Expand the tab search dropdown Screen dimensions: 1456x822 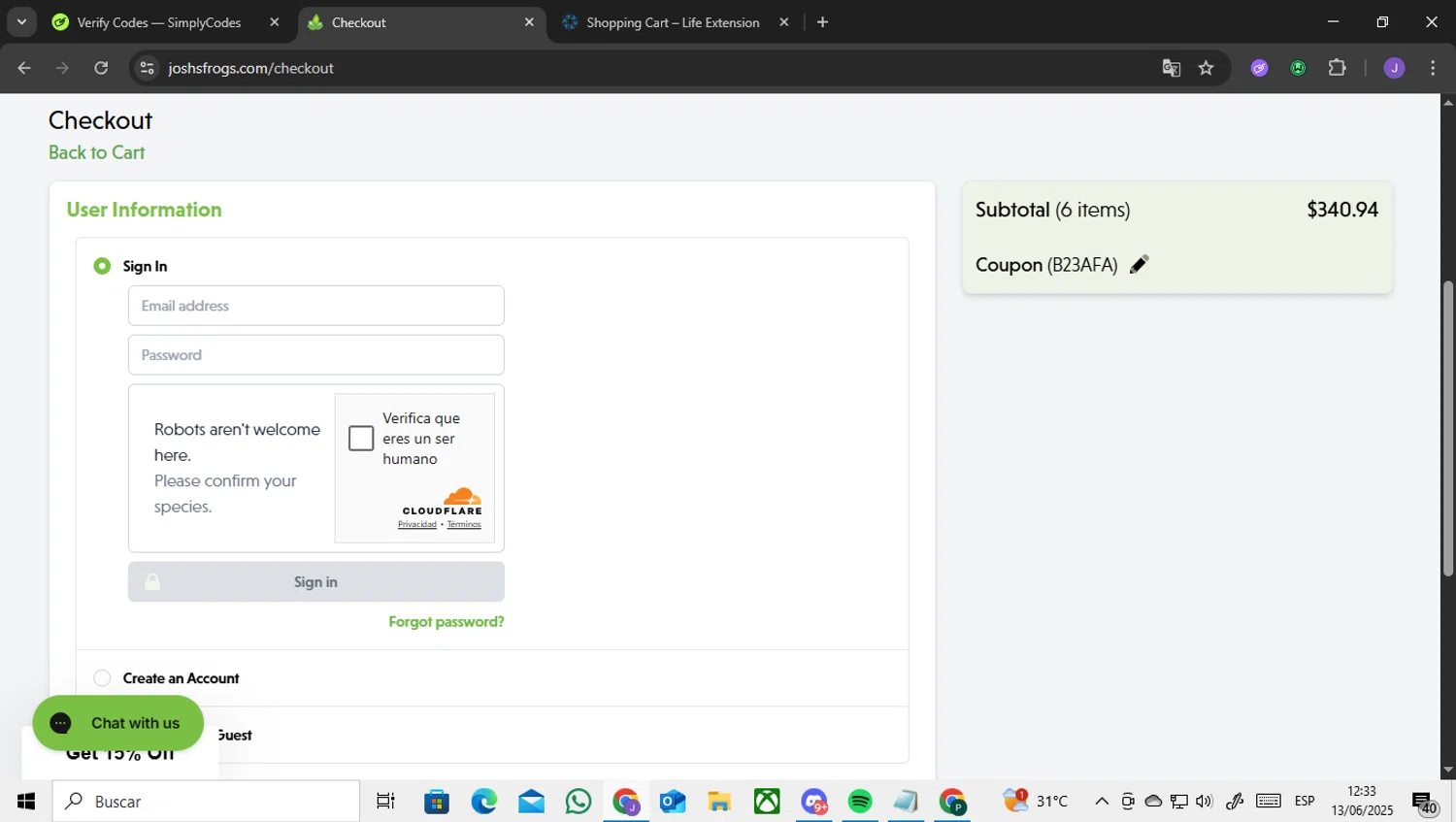(x=21, y=21)
